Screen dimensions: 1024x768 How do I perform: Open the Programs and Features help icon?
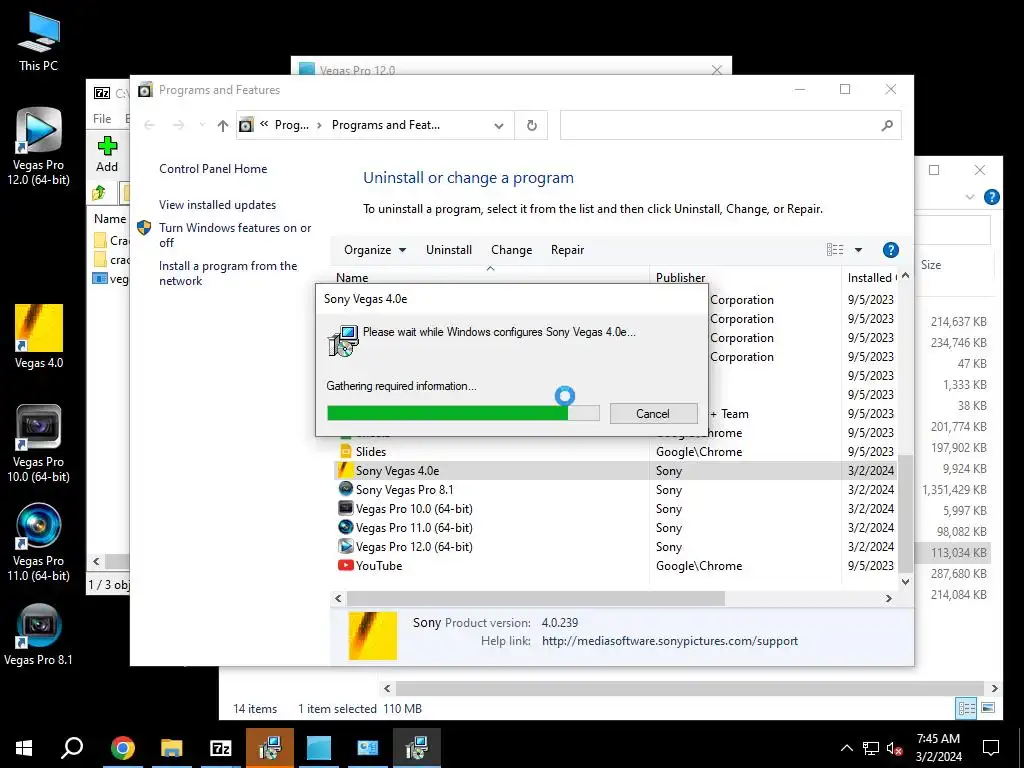(890, 249)
